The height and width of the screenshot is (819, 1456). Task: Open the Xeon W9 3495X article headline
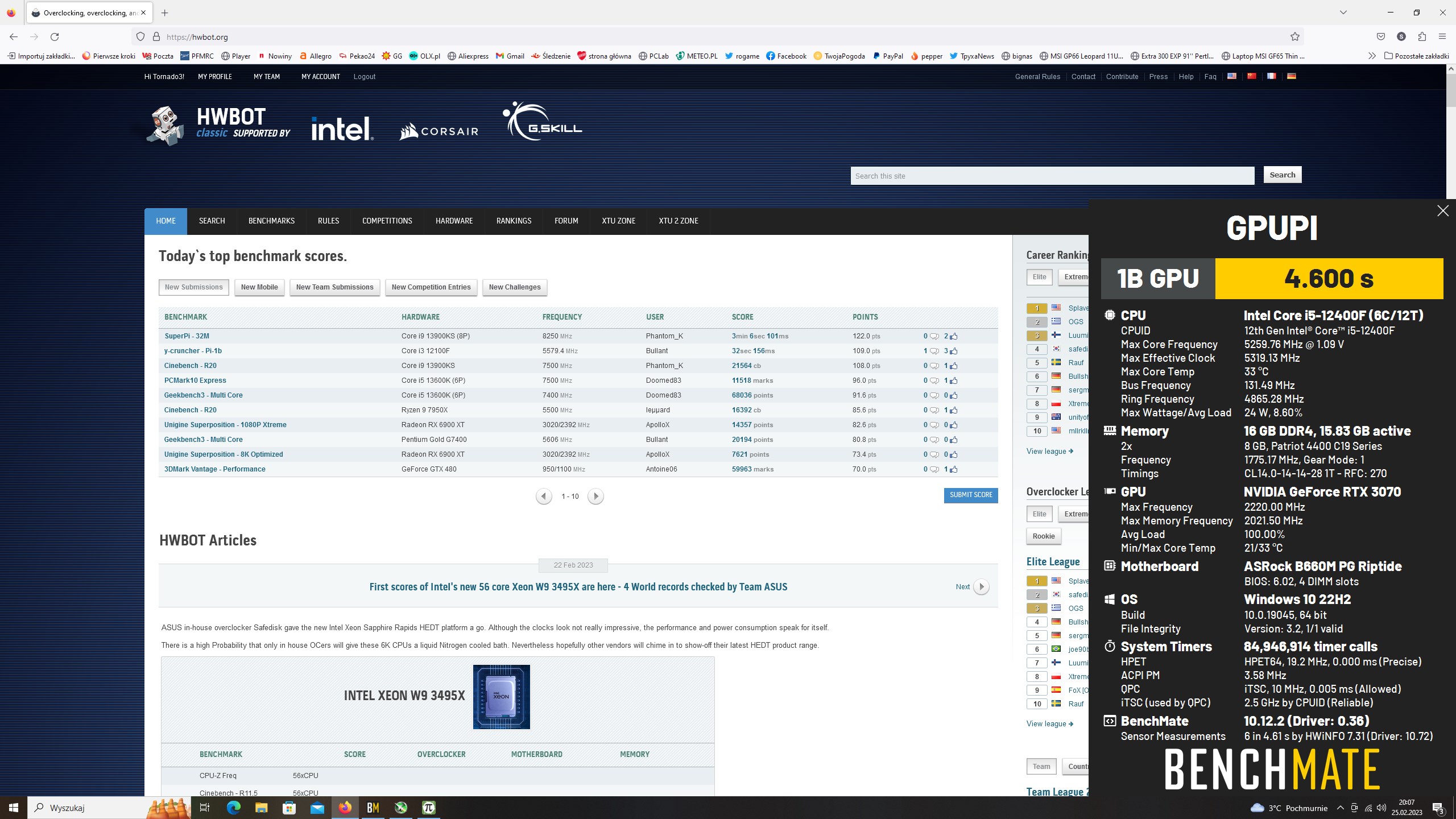pos(578,587)
